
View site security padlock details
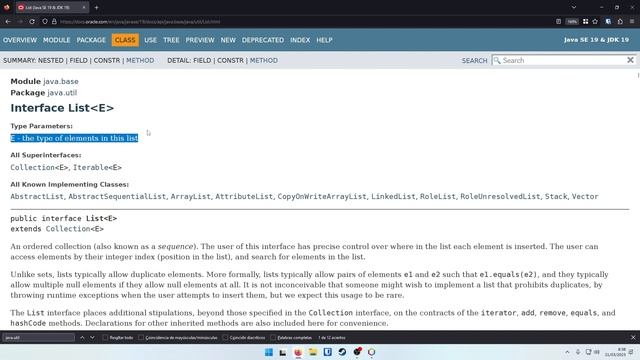click(x=54, y=21)
